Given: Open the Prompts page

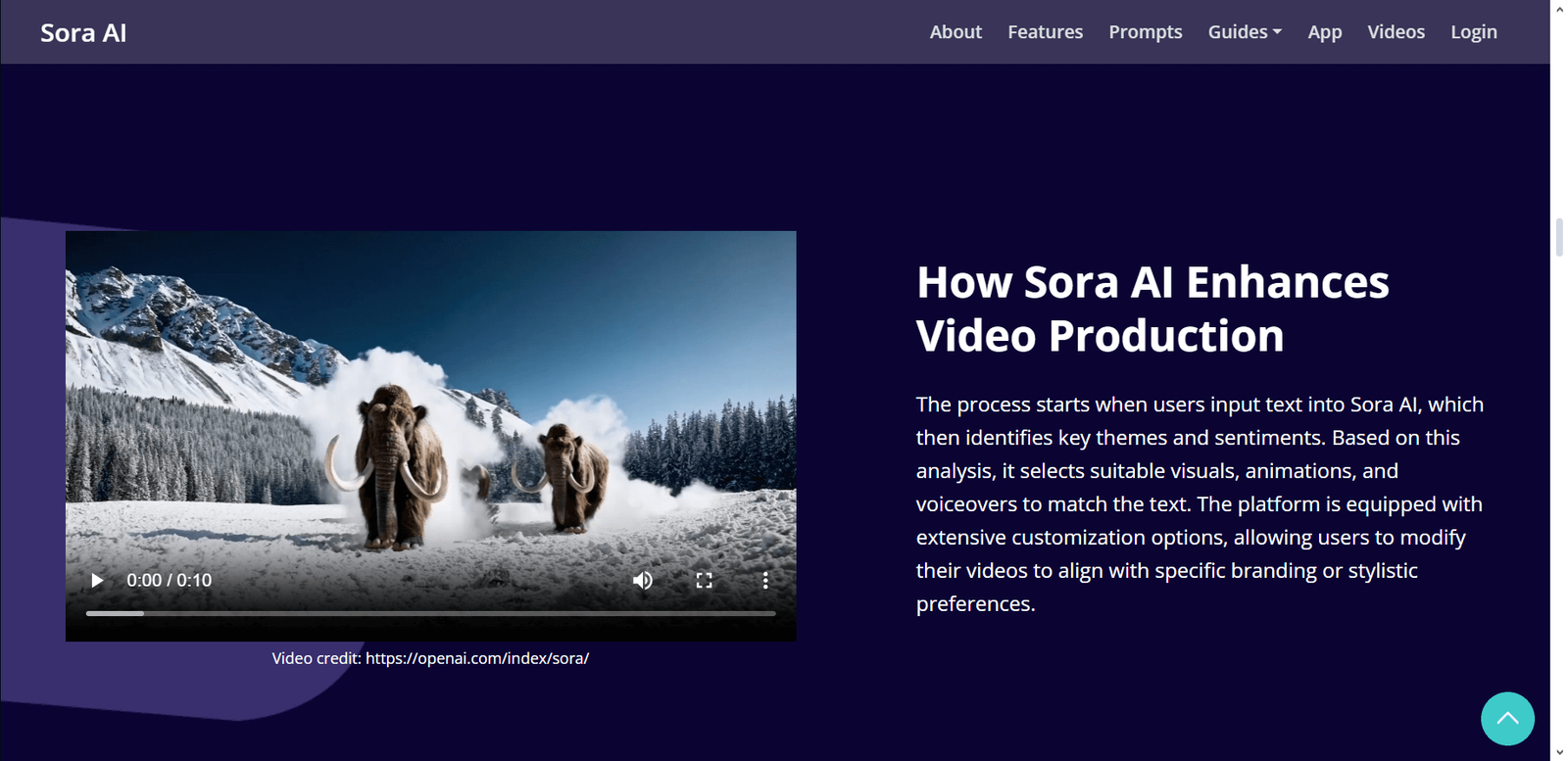Looking at the screenshot, I should tap(1145, 32).
